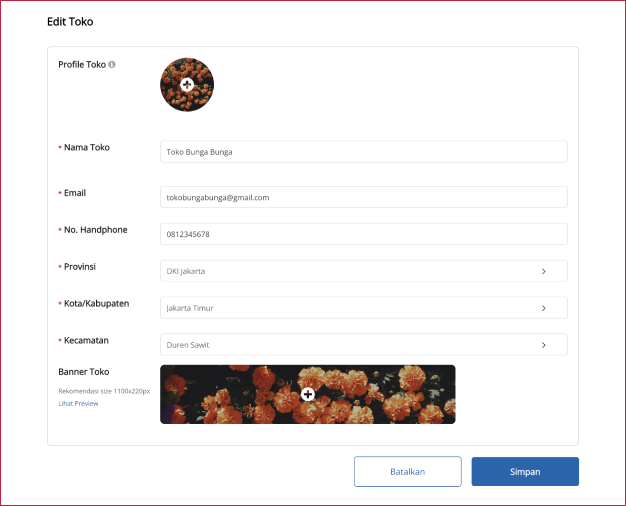Click the Email input field

tap(364, 197)
